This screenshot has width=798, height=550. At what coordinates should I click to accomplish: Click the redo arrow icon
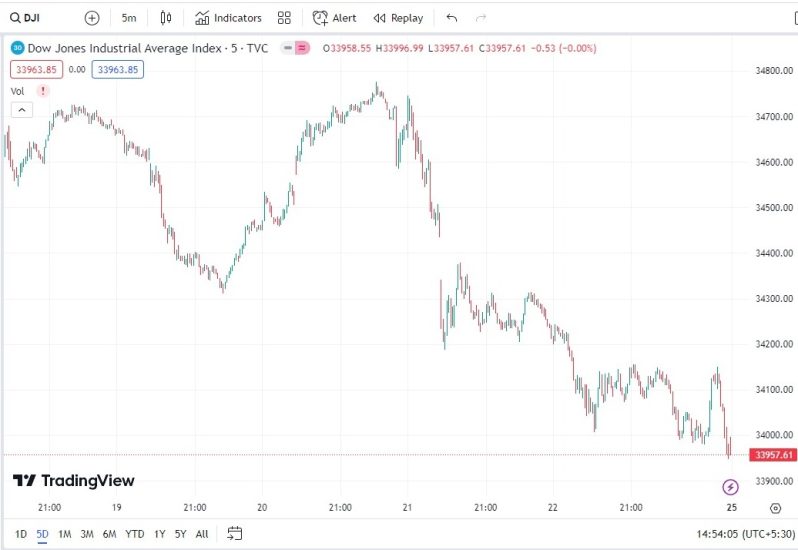[481, 17]
